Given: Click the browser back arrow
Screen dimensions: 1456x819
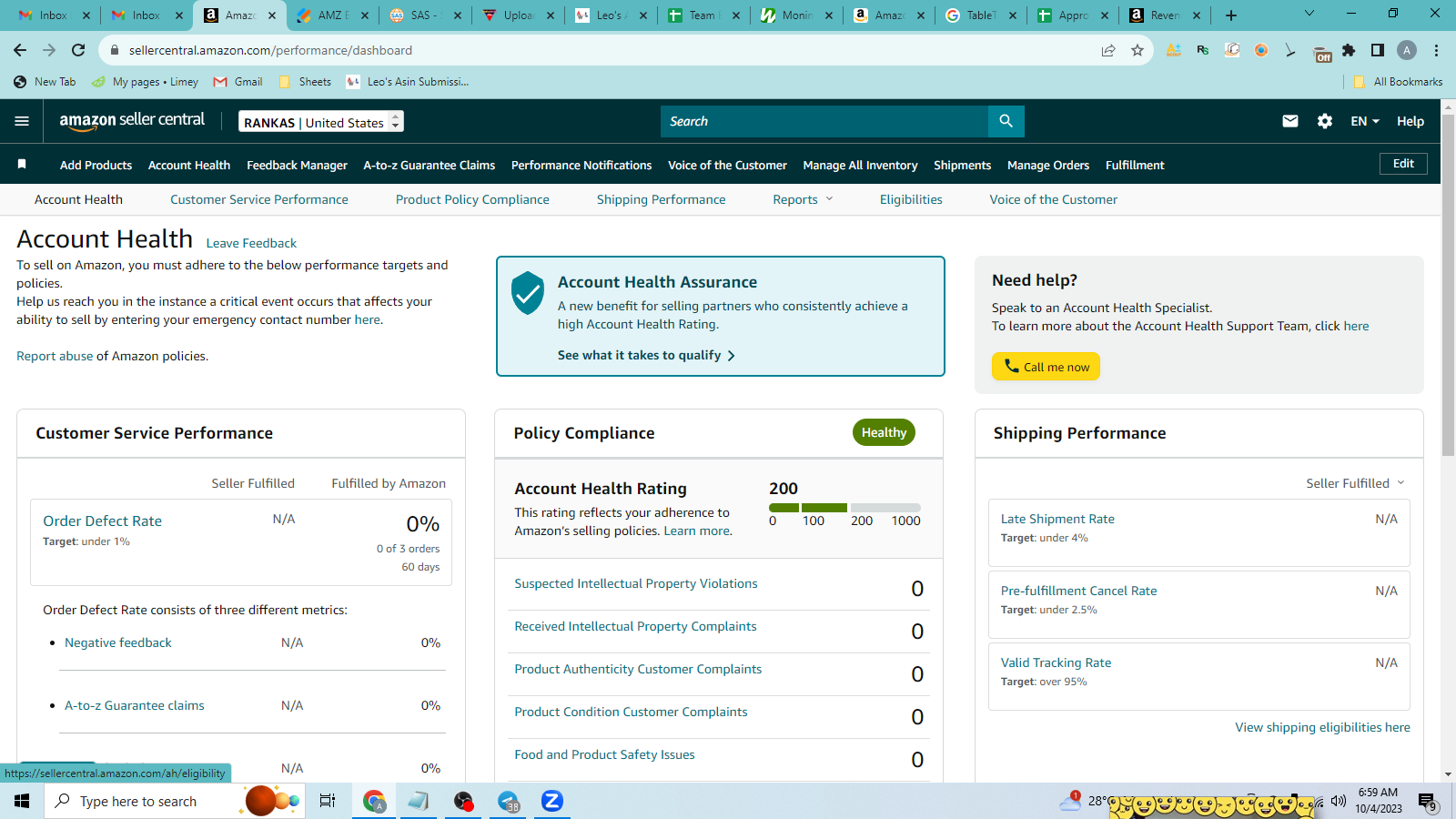Looking at the screenshot, I should coord(20,50).
